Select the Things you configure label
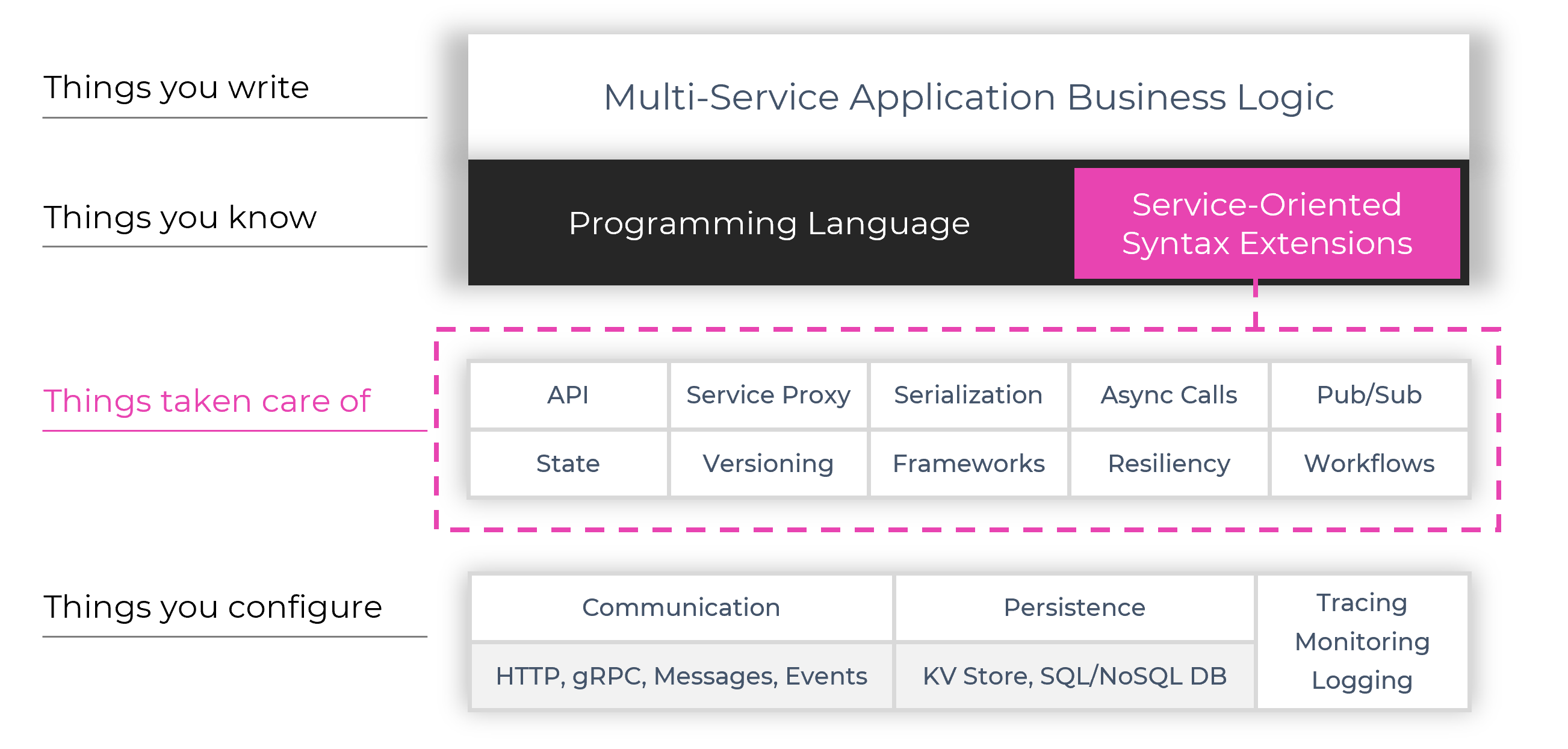 pos(212,607)
